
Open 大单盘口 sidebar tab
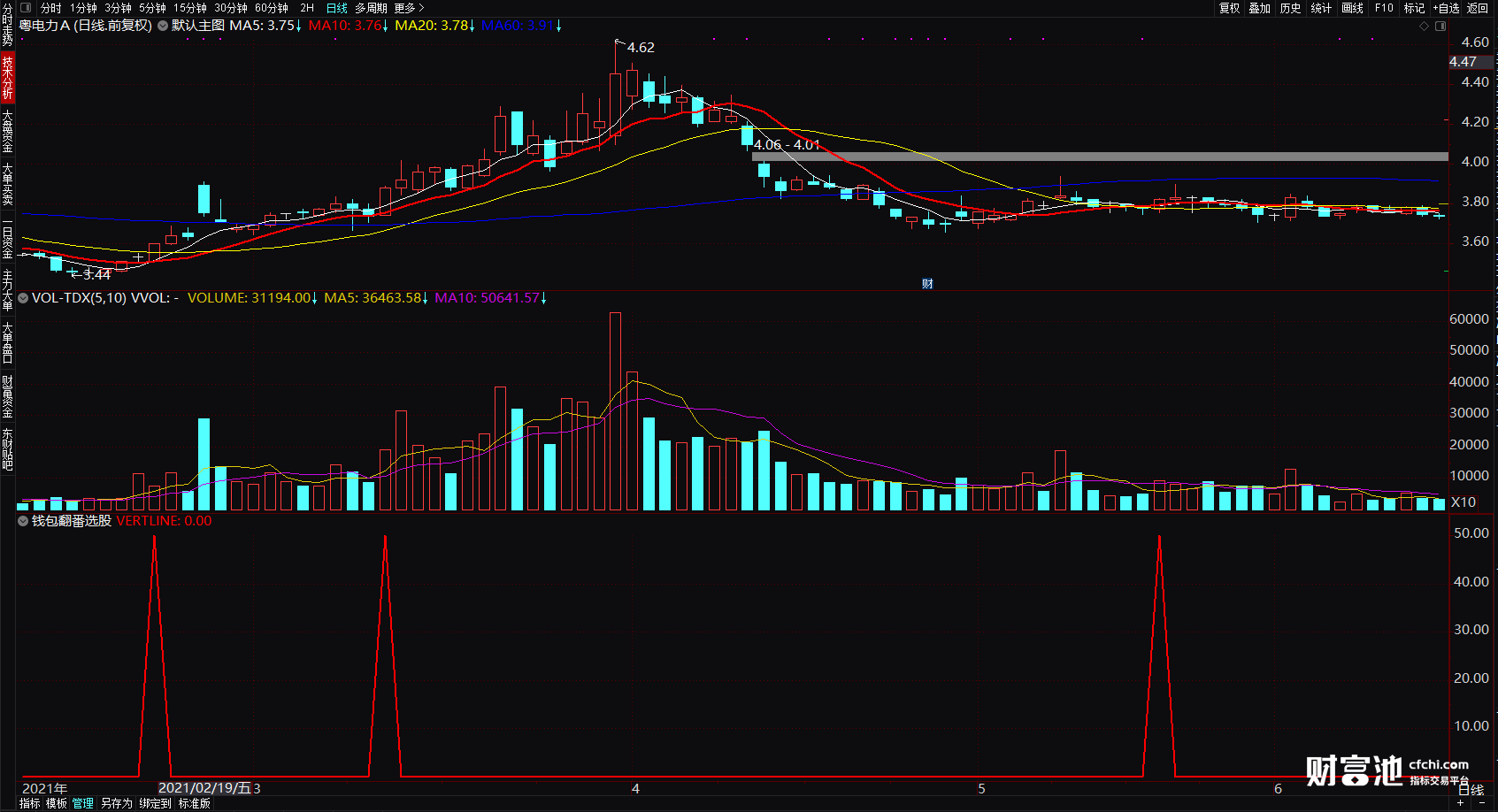click(7, 343)
